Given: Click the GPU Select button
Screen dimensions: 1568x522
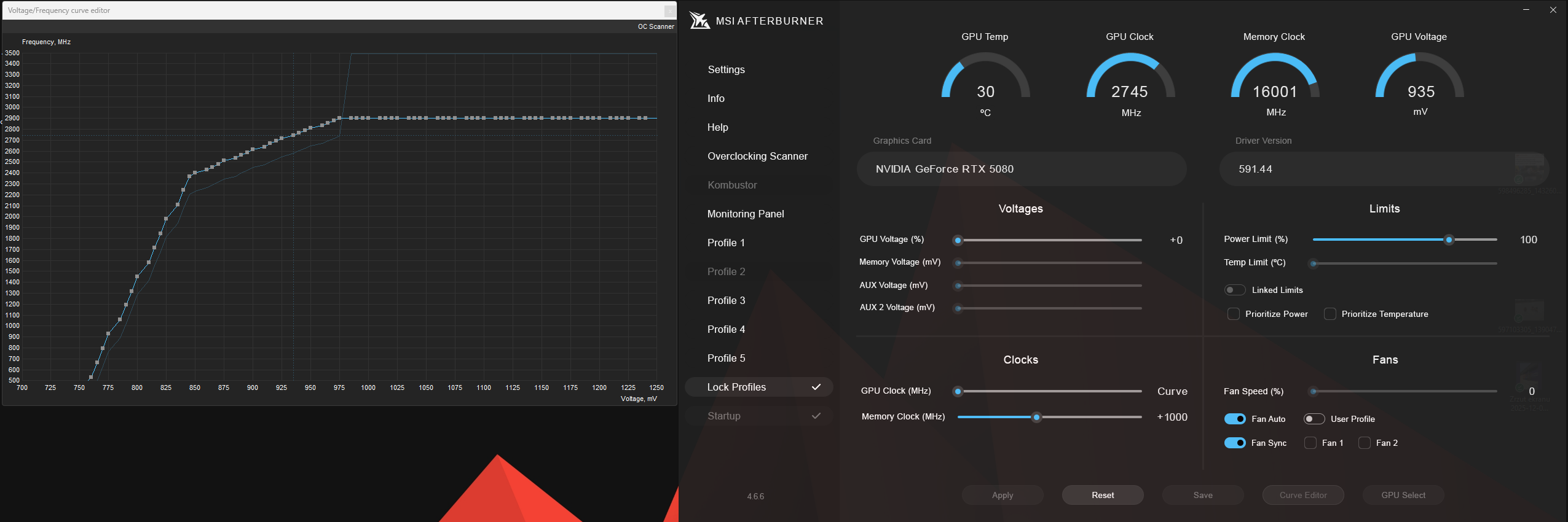Looking at the screenshot, I should tap(1403, 495).
